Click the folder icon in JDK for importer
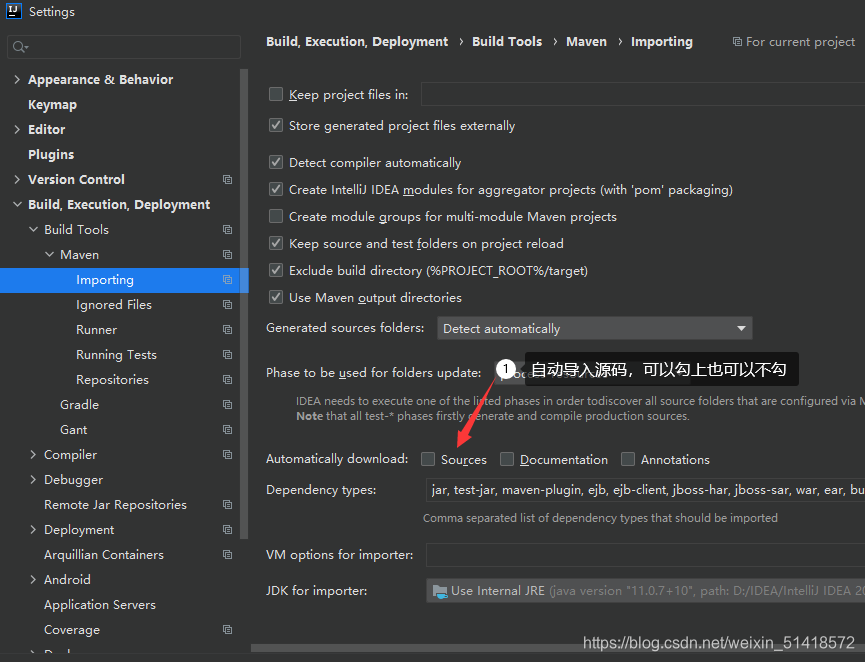The image size is (865, 662). [440, 591]
